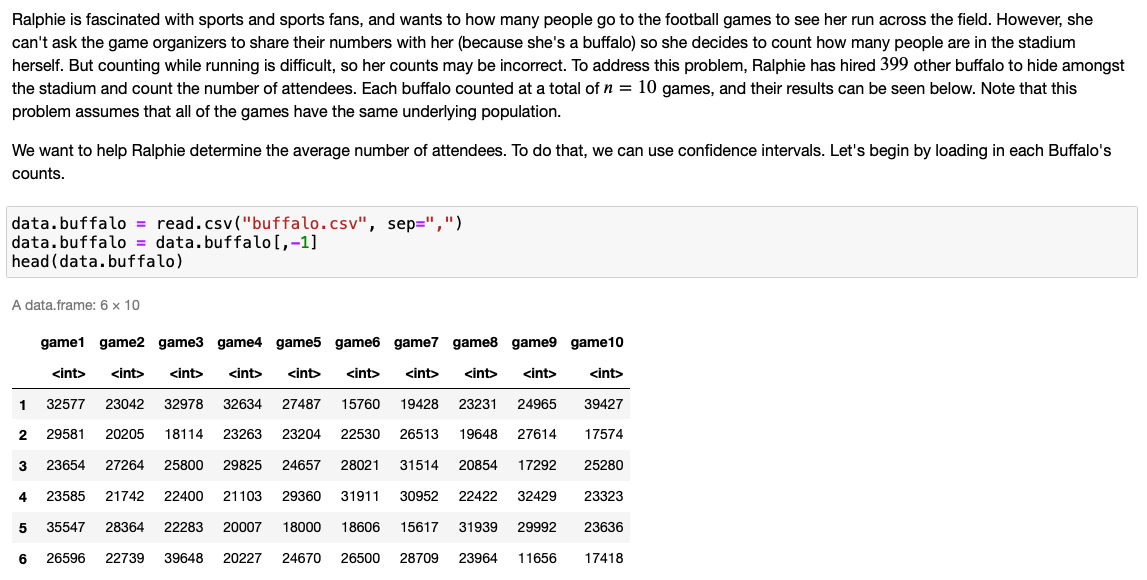
Task: Select the game5 column header
Action: coord(301,342)
